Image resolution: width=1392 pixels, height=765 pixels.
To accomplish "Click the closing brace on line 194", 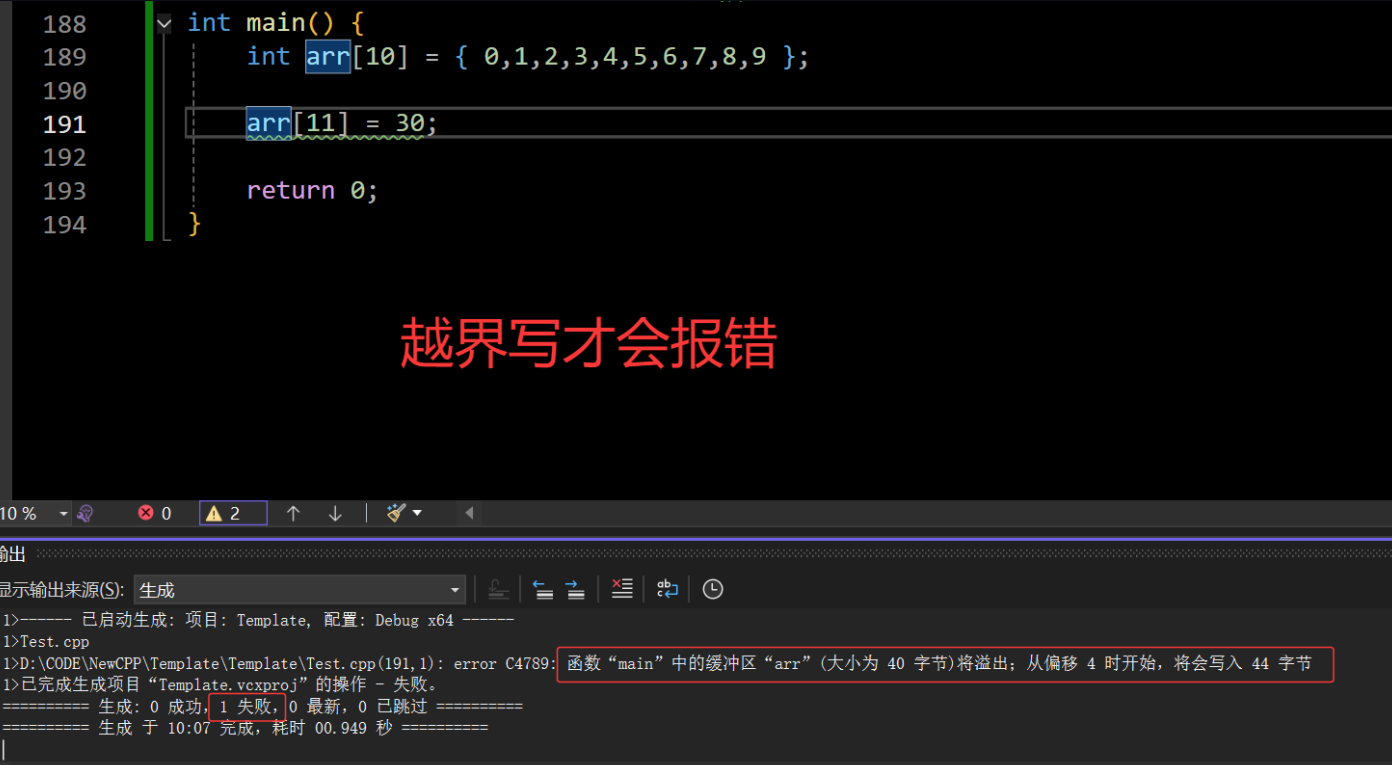I will pyautogui.click(x=195, y=224).
